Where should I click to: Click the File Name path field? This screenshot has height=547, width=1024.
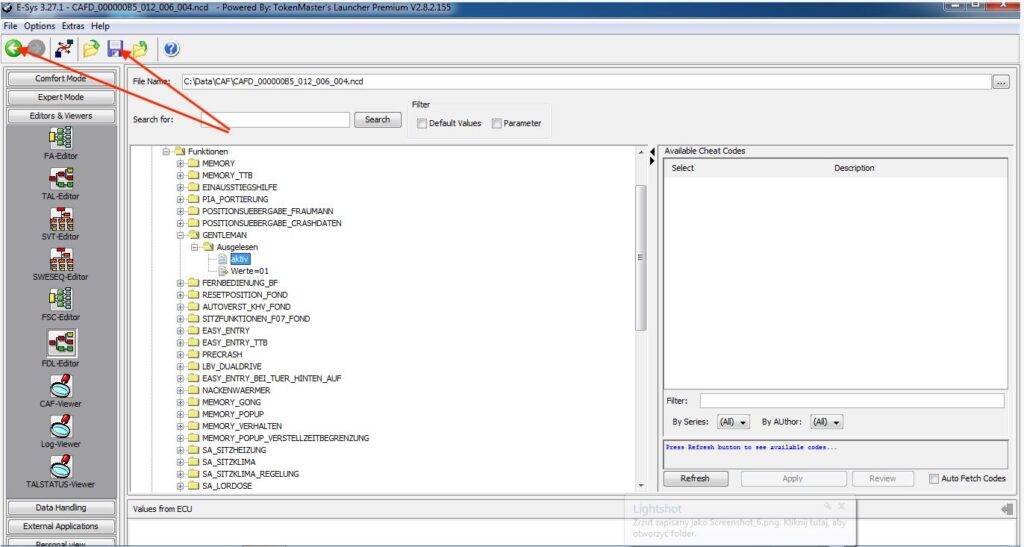tap(586, 82)
